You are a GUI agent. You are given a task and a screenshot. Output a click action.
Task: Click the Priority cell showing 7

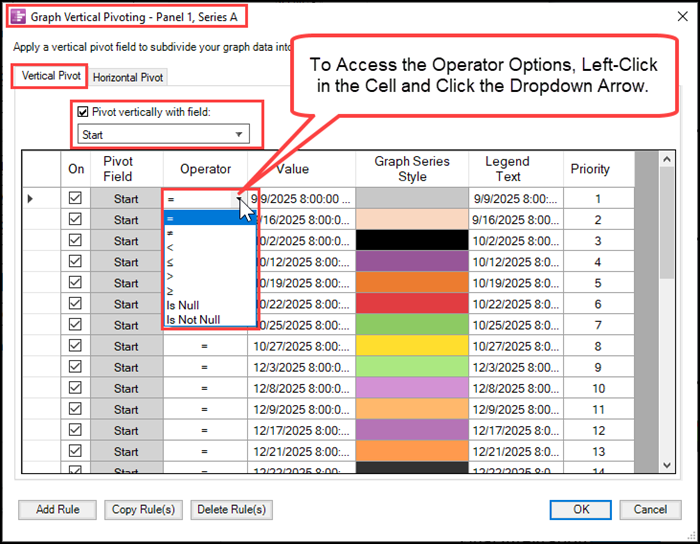tap(599, 325)
